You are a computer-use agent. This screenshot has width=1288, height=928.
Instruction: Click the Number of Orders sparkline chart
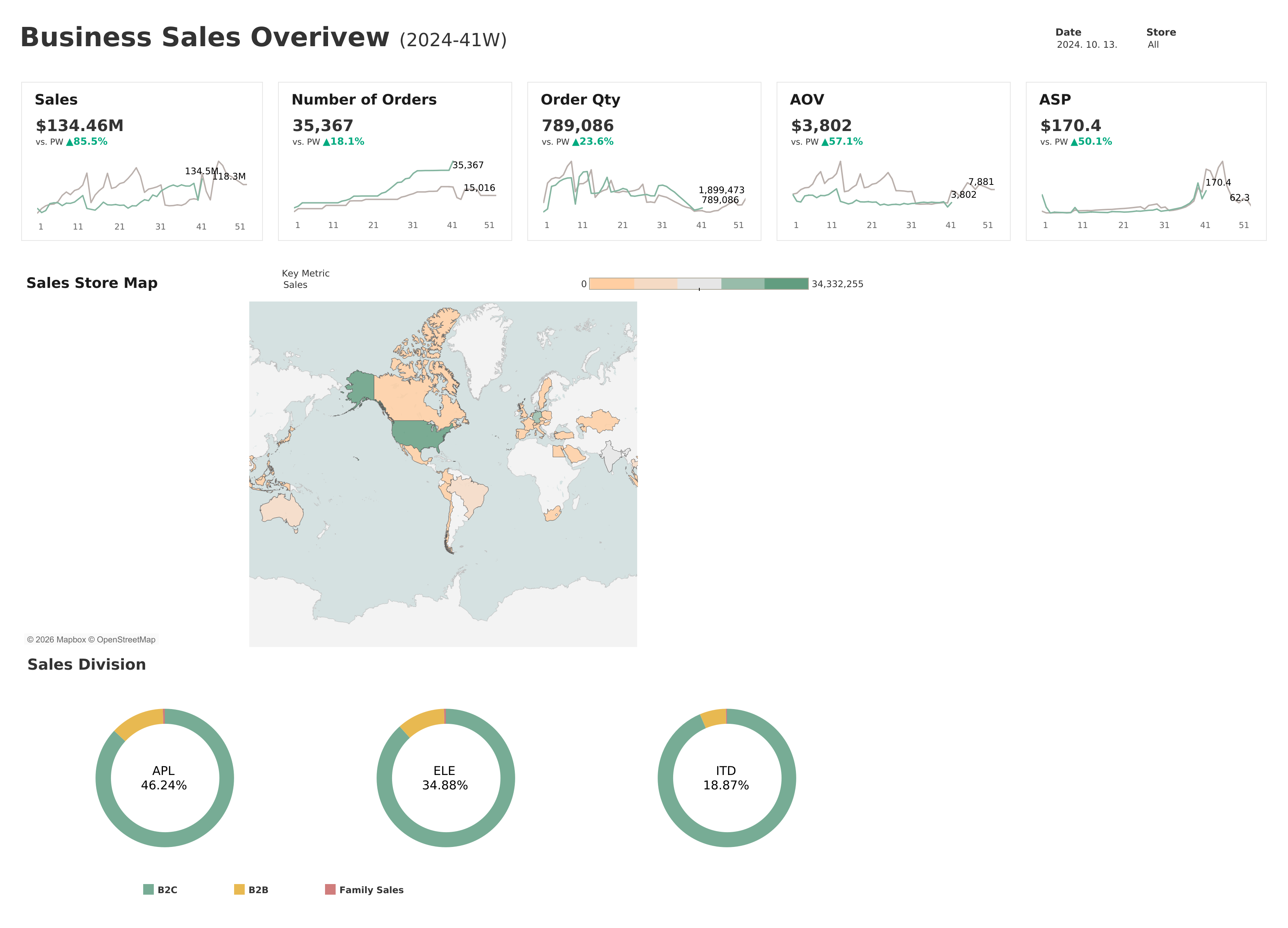[x=395, y=187]
